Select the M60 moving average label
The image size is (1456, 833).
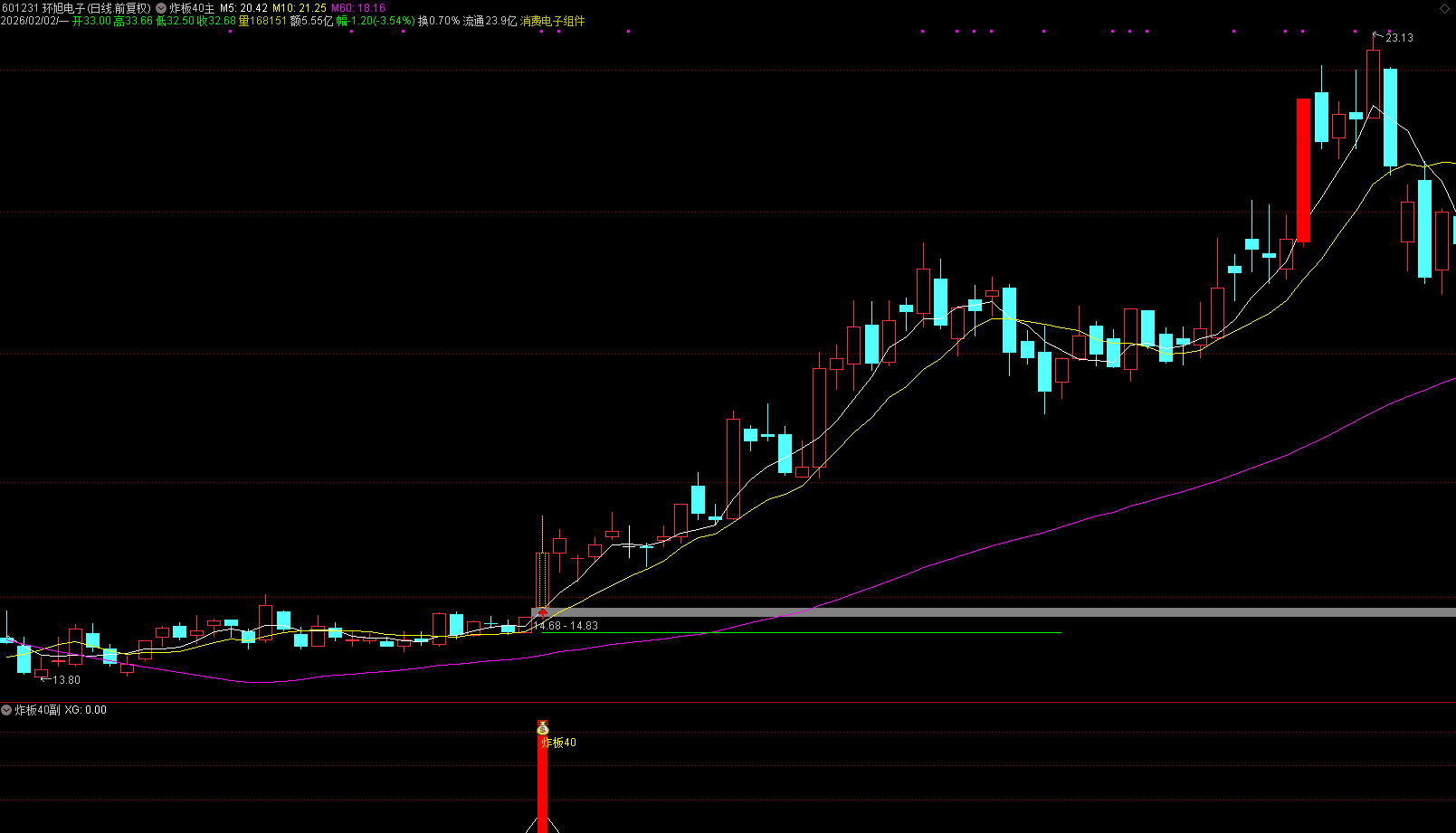[x=358, y=8]
